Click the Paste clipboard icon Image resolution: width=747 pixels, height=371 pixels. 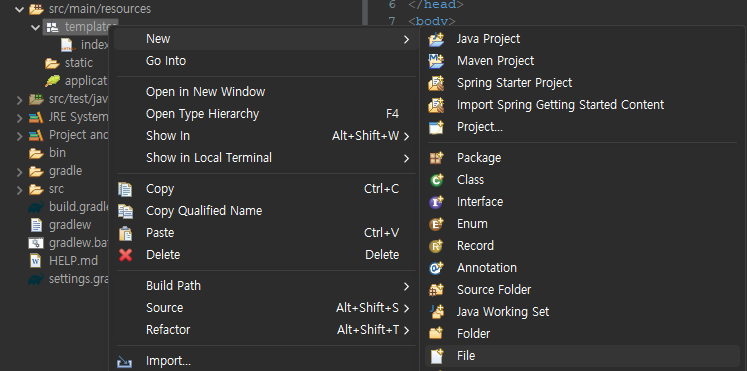pyautogui.click(x=125, y=233)
